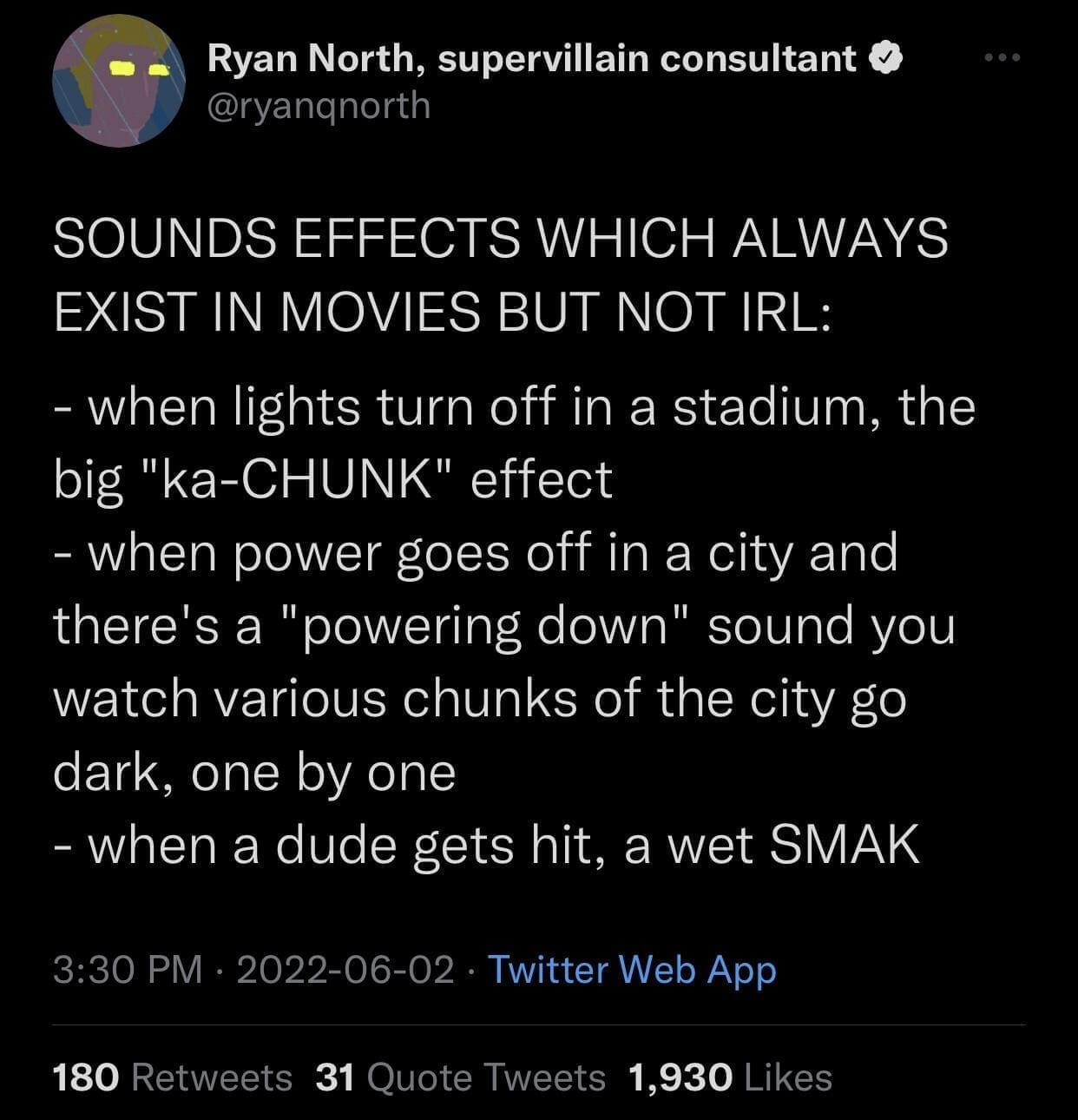Show the 1,930 Likes list
Viewport: 1078px width, 1120px height.
pos(729,1077)
